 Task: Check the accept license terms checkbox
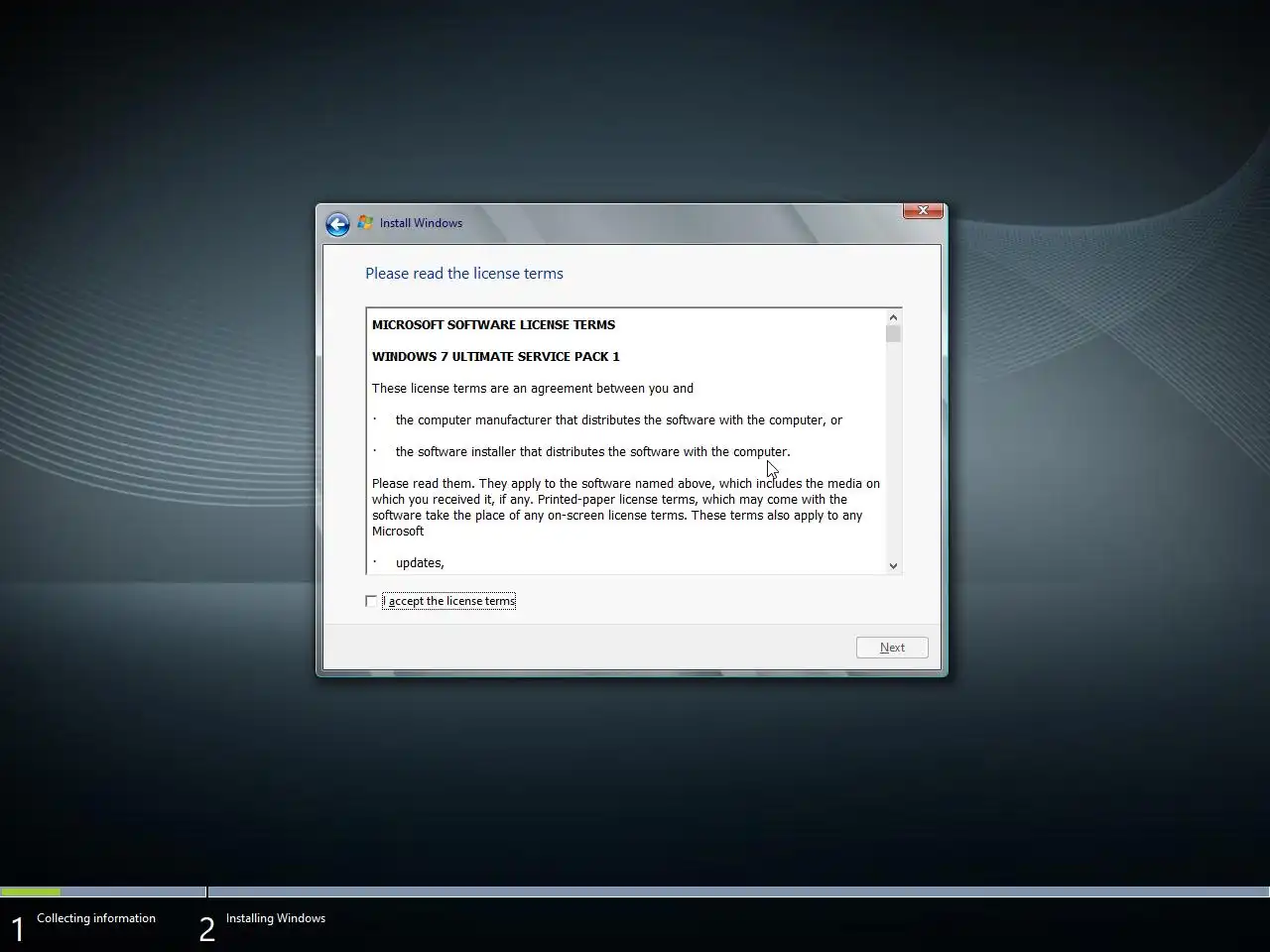coord(371,601)
